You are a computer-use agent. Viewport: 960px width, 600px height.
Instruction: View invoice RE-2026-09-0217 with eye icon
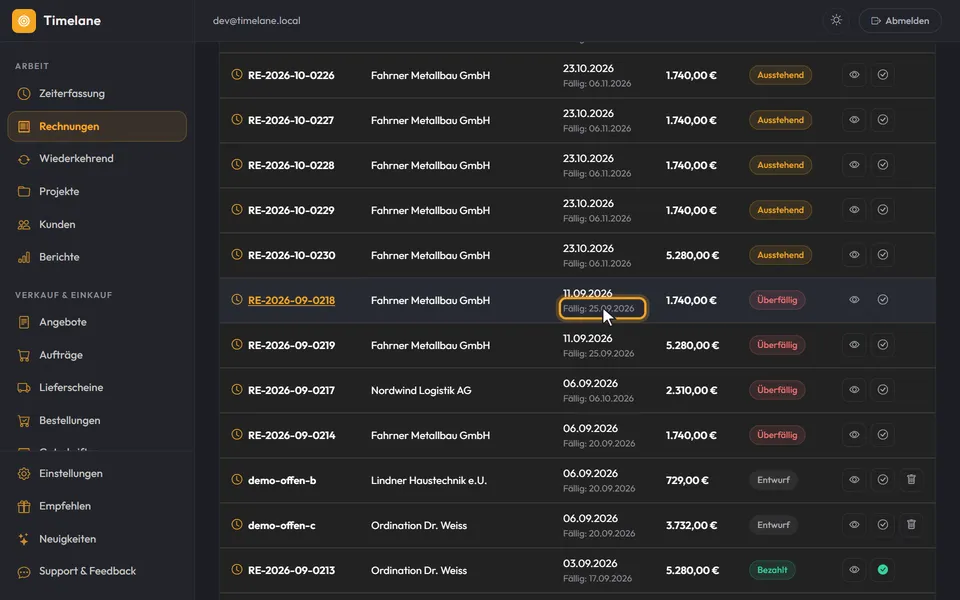pos(854,390)
